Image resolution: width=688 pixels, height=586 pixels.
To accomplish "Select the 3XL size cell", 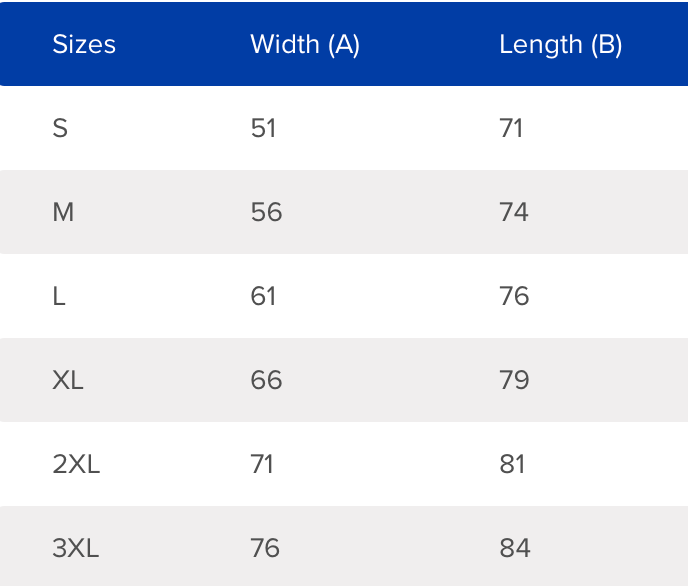I will (x=76, y=548).
